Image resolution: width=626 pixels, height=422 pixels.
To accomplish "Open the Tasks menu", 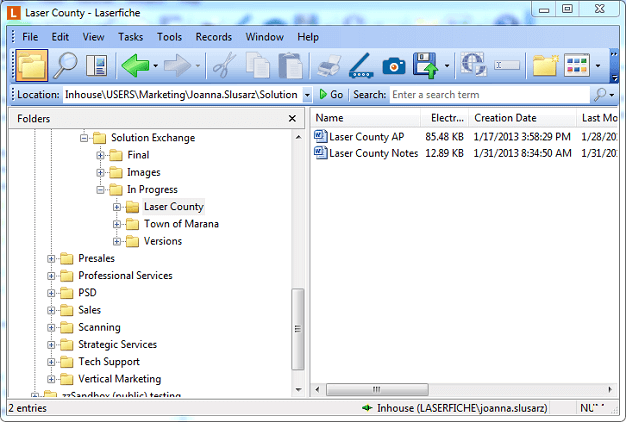I will 131,37.
